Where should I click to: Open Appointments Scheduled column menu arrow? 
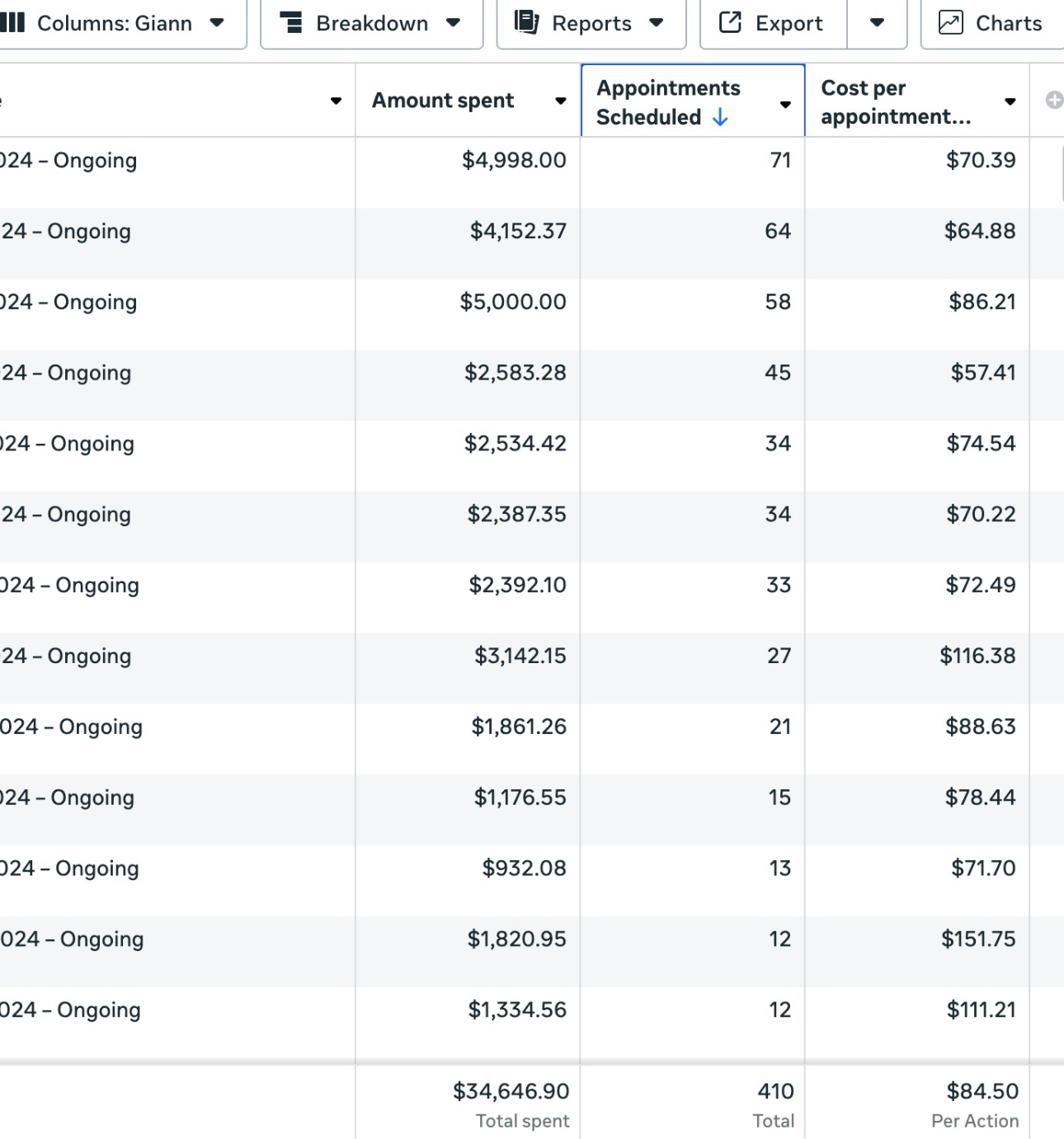tap(785, 104)
